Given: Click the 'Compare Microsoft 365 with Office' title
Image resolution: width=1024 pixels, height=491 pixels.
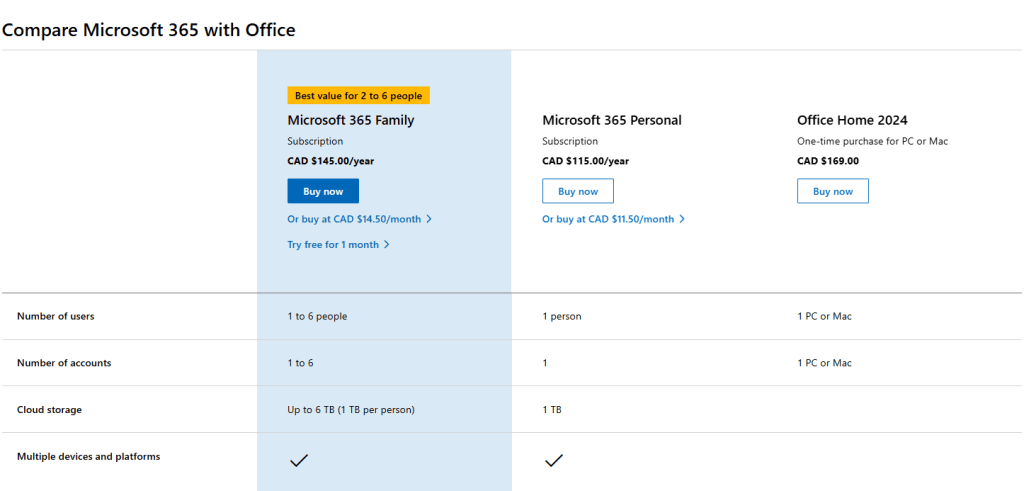Looking at the screenshot, I should coord(149,29).
